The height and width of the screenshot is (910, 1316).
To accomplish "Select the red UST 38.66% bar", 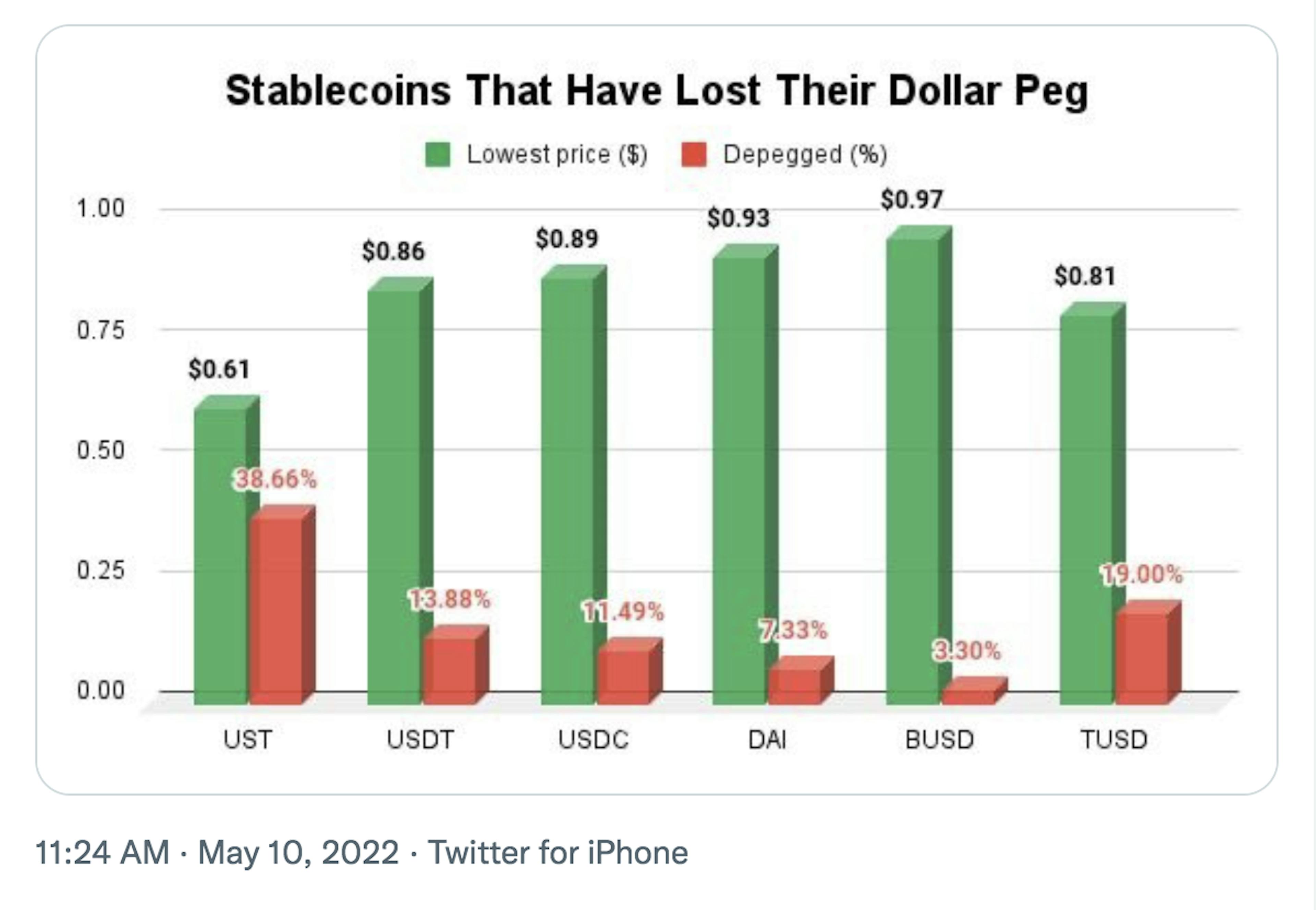I will (282, 605).
